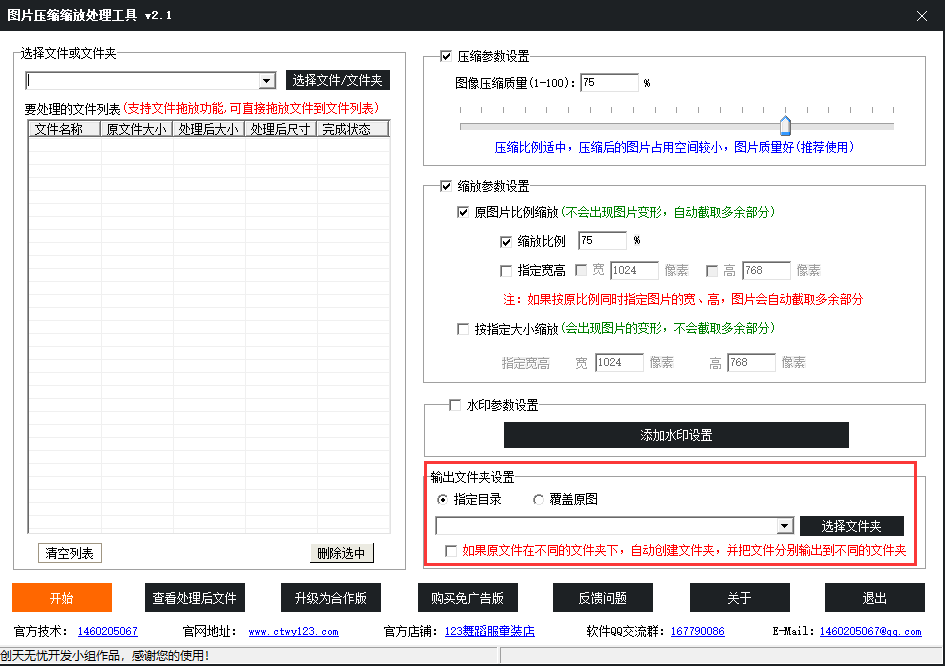Image resolution: width=947 pixels, height=666 pixels.
Task: Open the www.ctwy123.com website link
Action: (x=293, y=632)
